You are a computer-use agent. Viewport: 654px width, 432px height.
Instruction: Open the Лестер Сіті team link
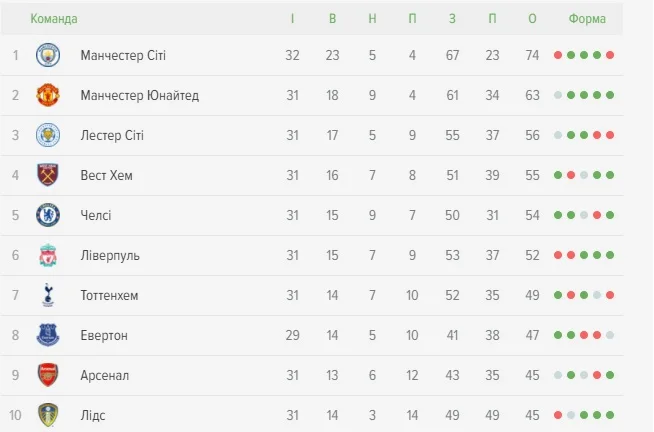tap(112, 135)
